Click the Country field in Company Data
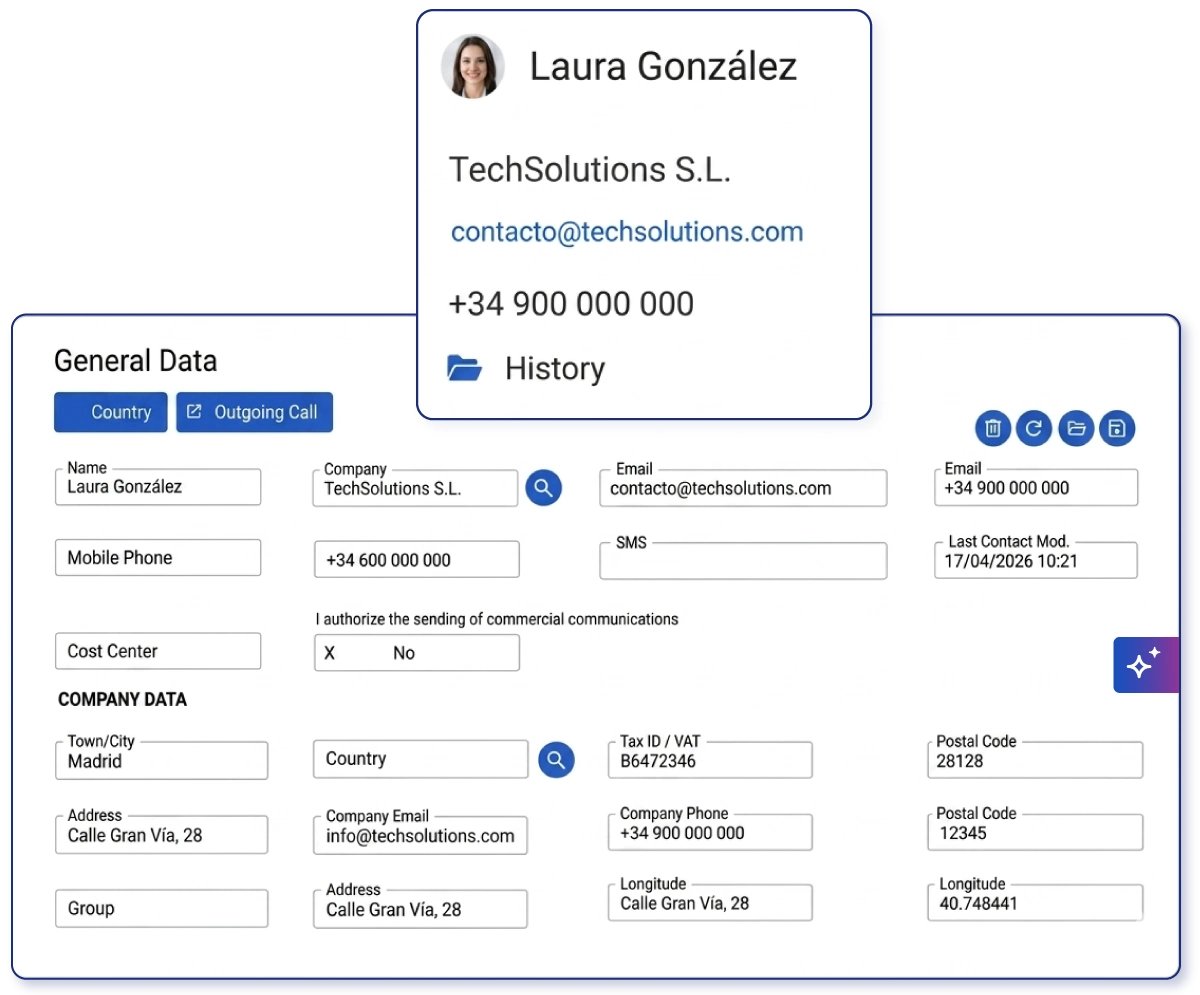The width and height of the screenshot is (1200, 995). pyautogui.click(x=420, y=759)
